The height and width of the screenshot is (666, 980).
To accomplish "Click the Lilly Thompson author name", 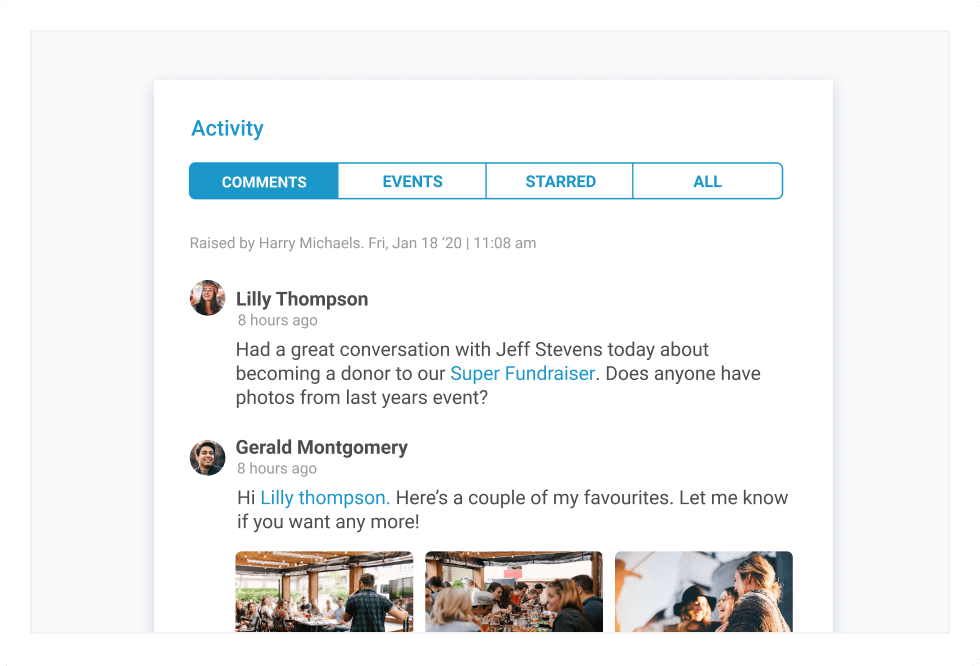I will point(302,299).
